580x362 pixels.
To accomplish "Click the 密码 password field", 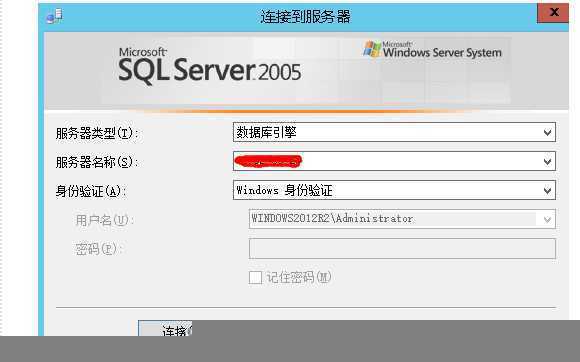I will pyautogui.click(x=402, y=248).
